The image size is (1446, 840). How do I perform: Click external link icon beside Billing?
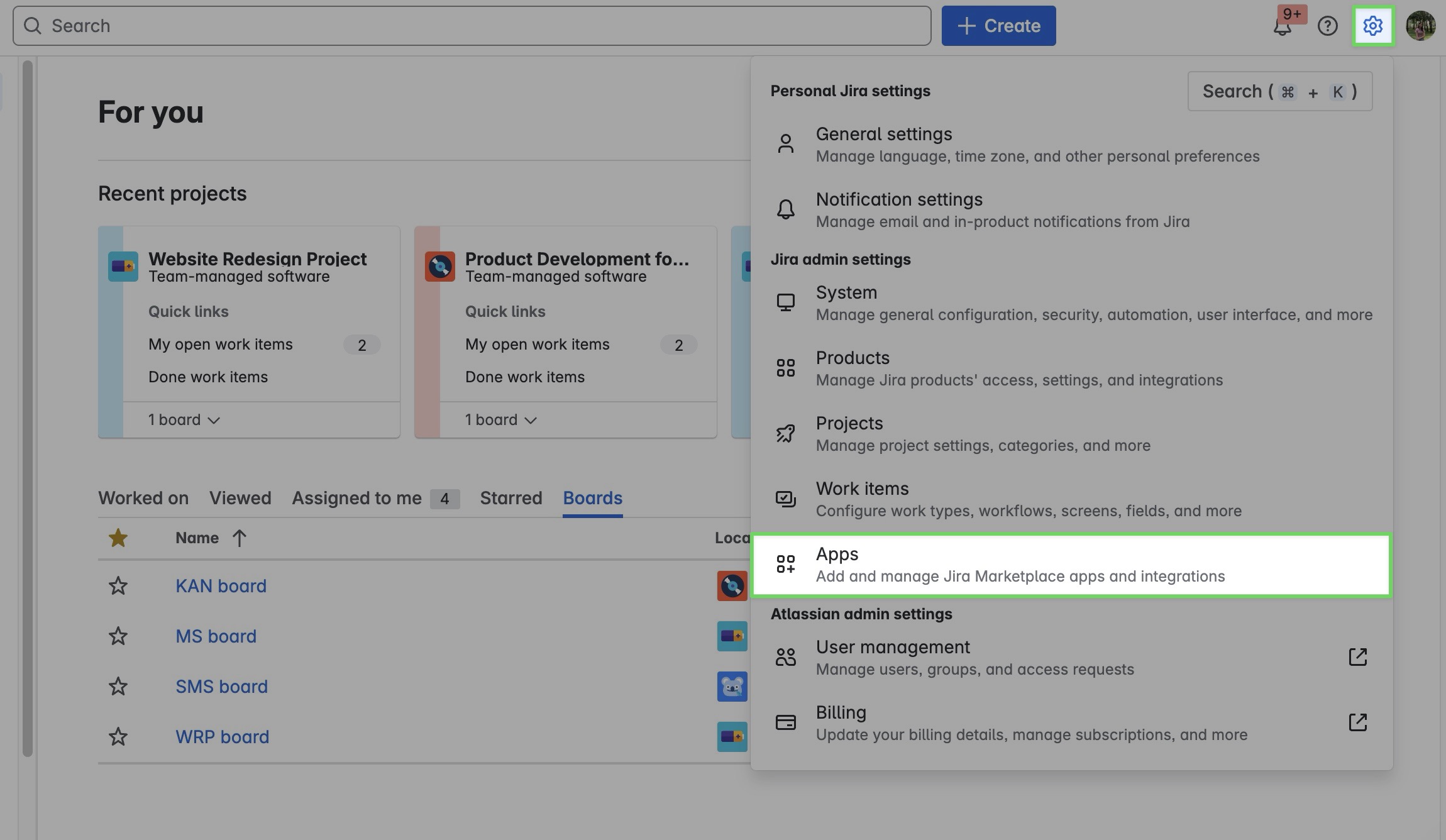click(x=1357, y=722)
